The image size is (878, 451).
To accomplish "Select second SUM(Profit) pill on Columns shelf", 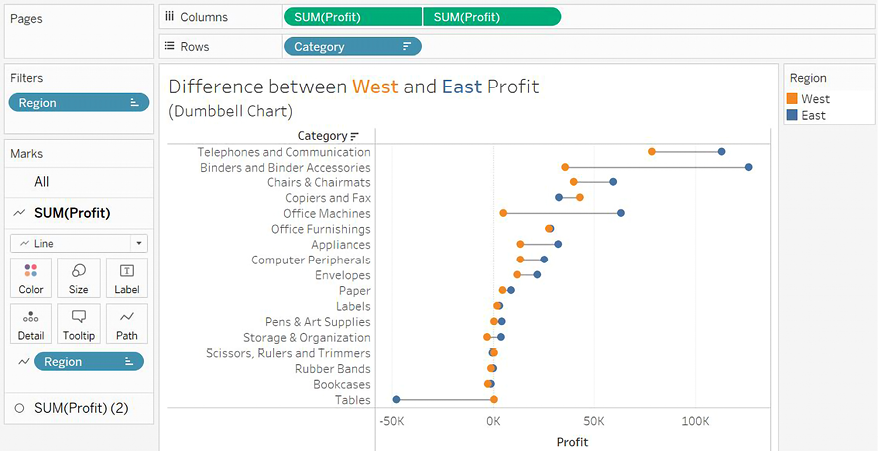I will [491, 17].
